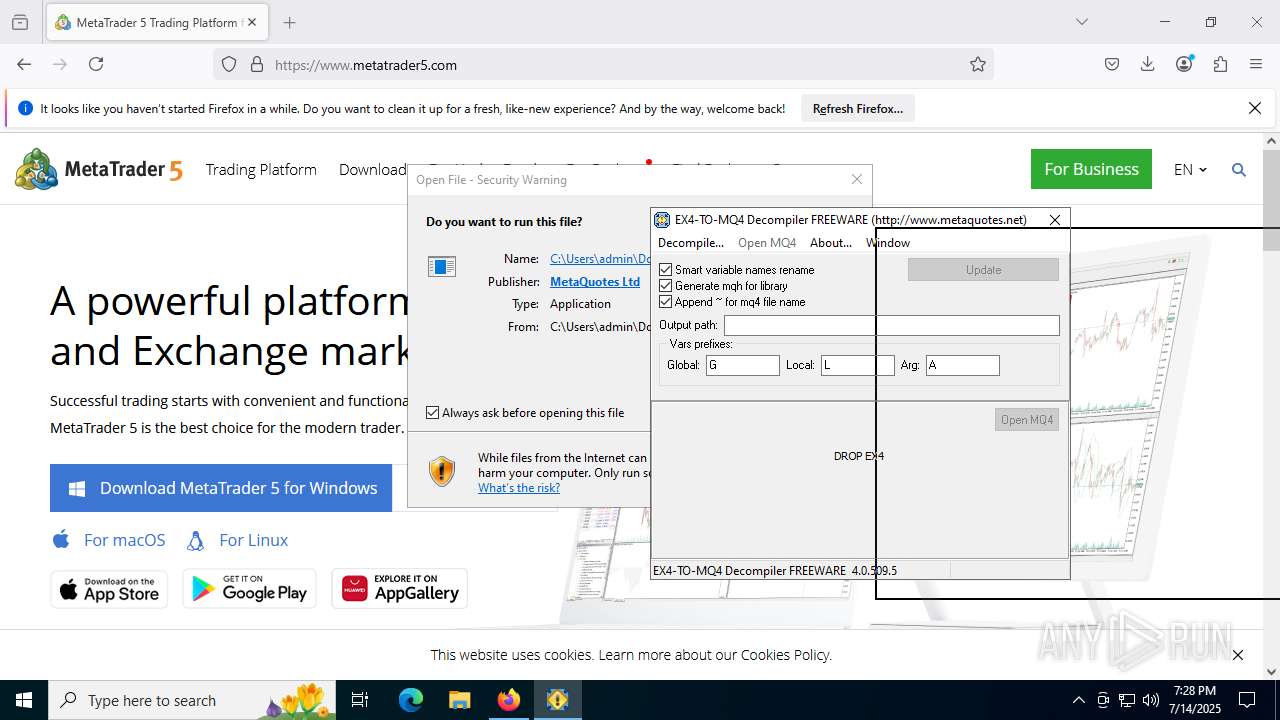Open the Firefox hamburger menu
This screenshot has height=720, width=1280.
(1256, 64)
